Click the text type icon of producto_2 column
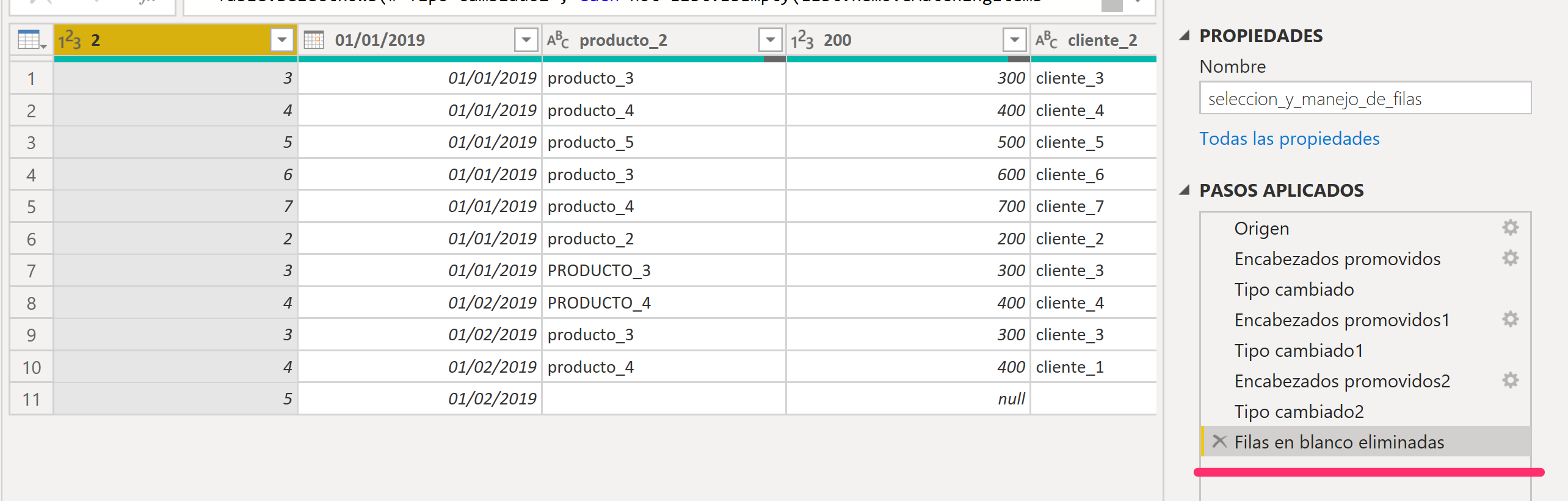1568x501 pixels. click(x=558, y=40)
